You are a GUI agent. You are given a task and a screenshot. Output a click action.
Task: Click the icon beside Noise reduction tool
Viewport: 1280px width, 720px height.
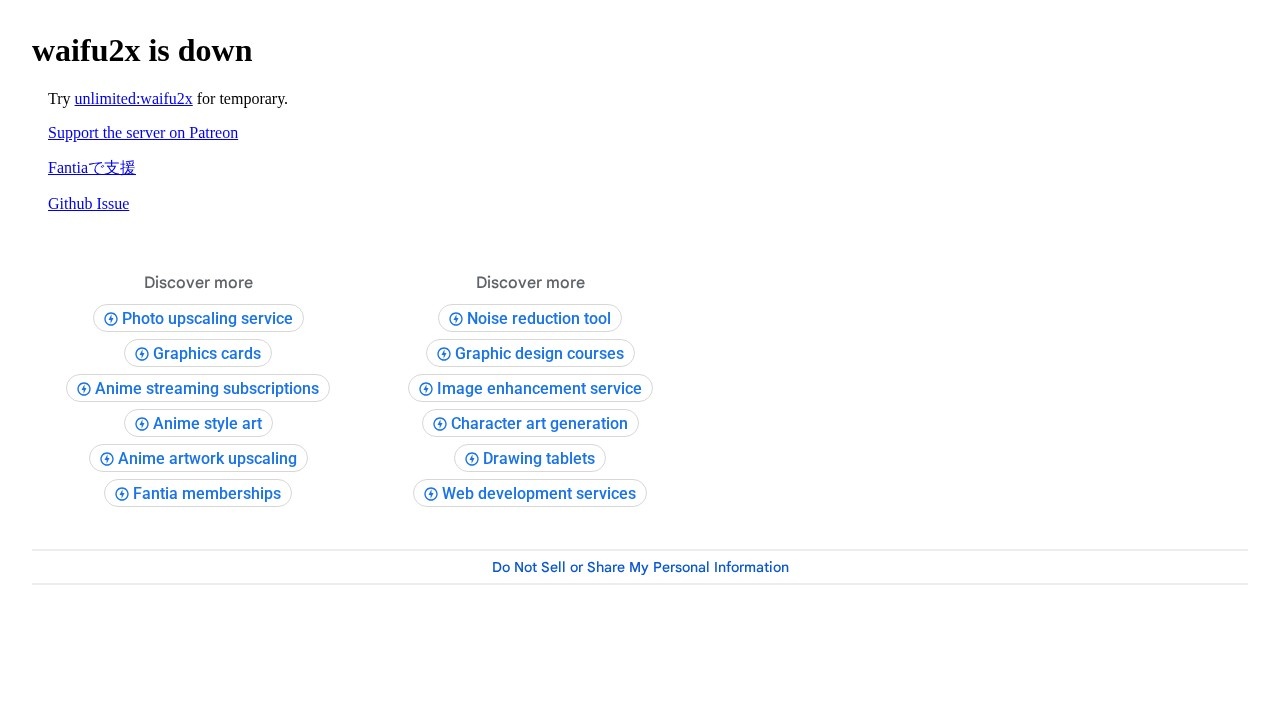456,319
